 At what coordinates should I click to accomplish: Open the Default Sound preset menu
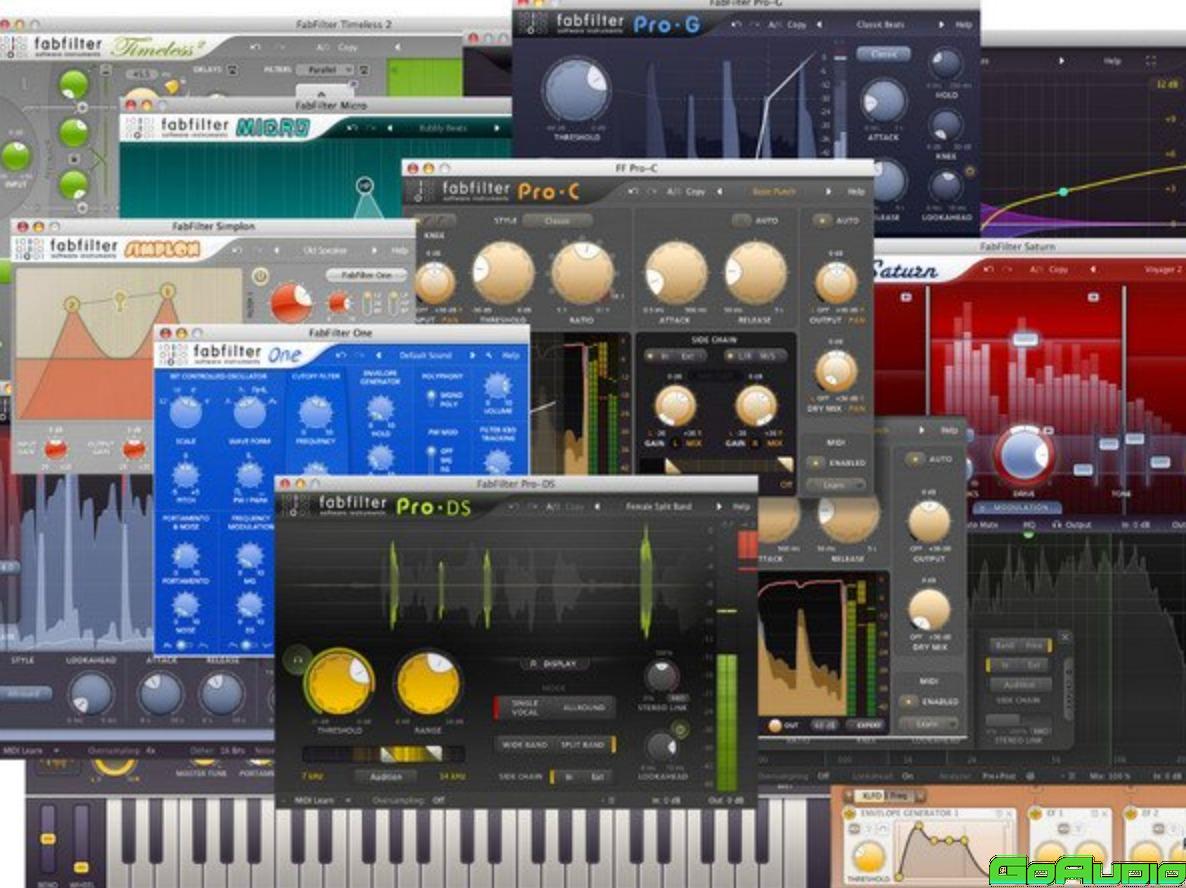[x=425, y=355]
